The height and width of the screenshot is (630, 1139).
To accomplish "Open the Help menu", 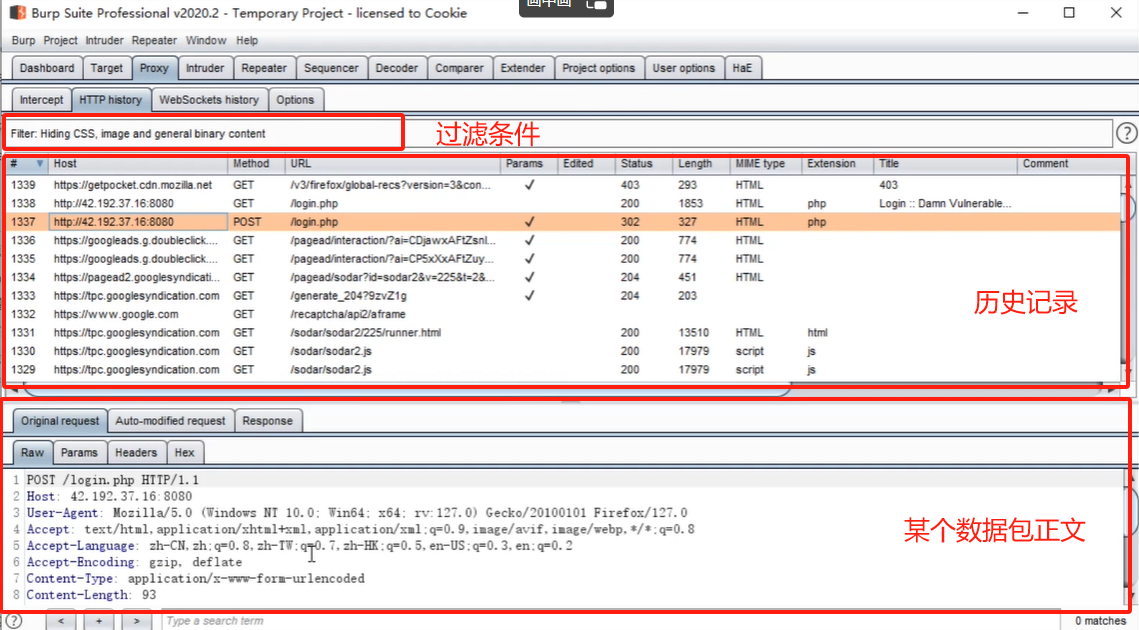I will [x=247, y=41].
